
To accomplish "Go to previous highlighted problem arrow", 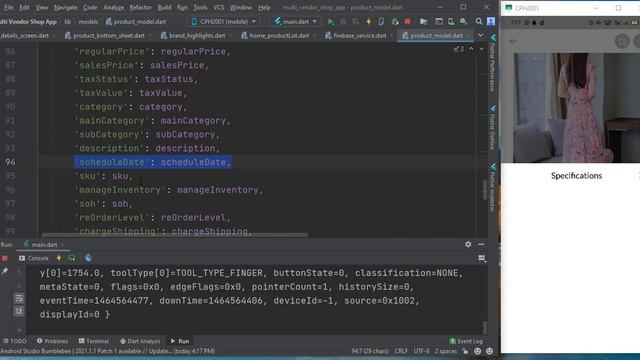I will (471, 49).
